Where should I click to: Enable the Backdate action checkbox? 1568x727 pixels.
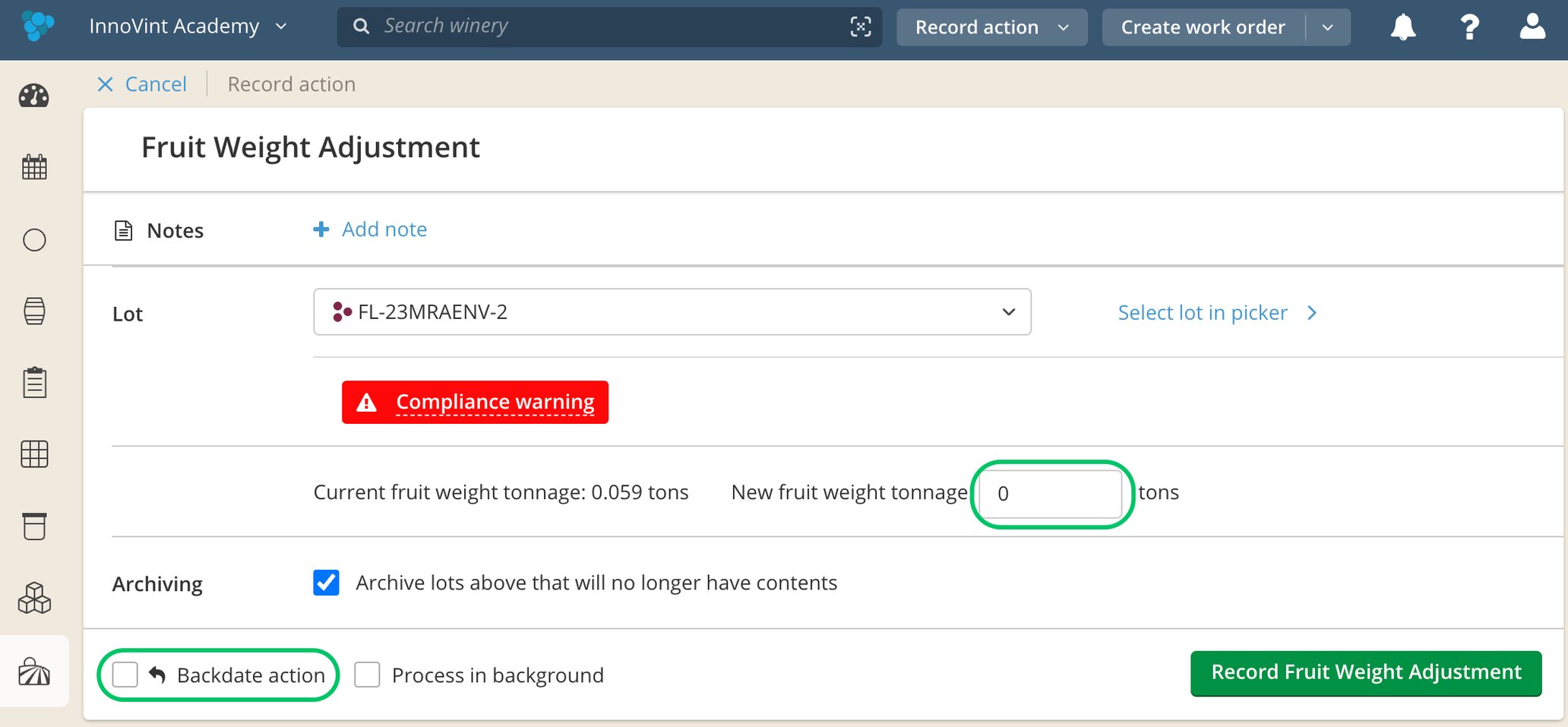(x=125, y=674)
